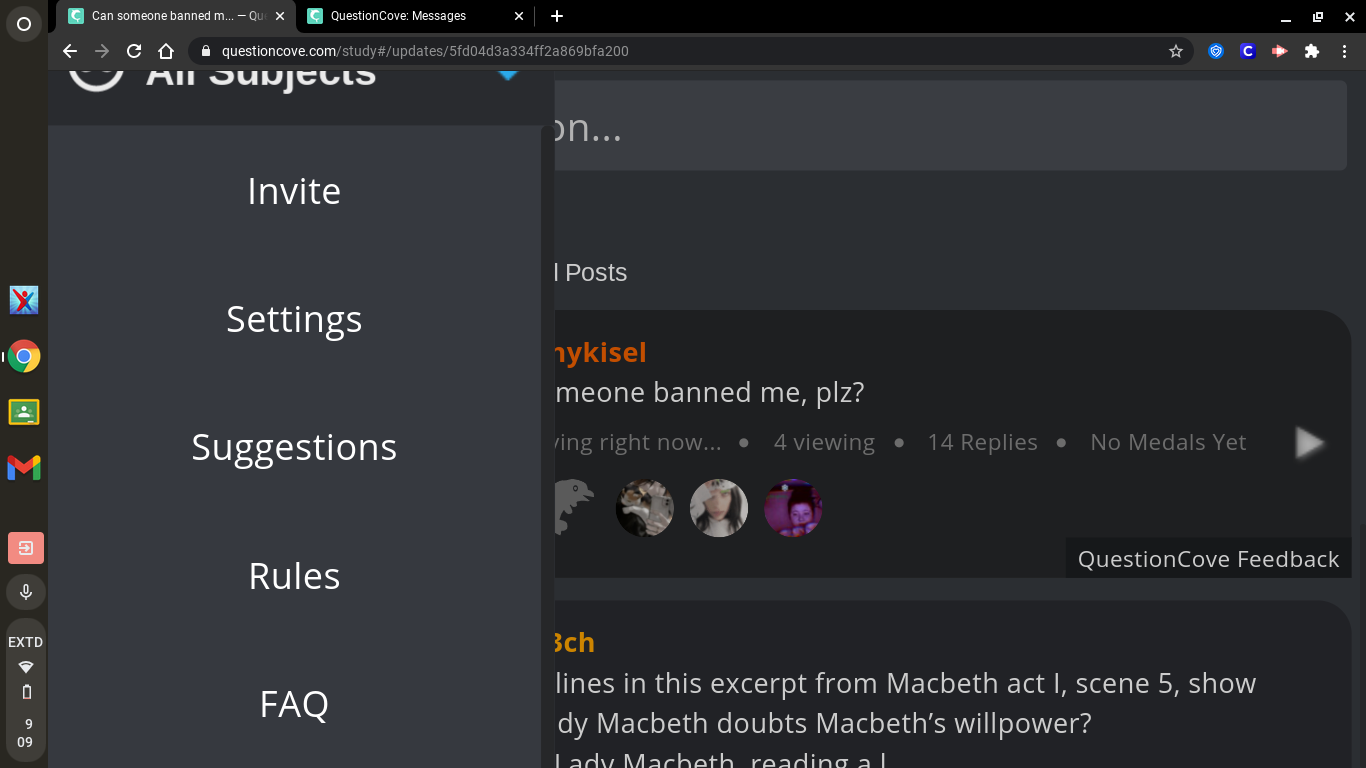
Task: Open the Rules page link
Action: [x=294, y=576]
